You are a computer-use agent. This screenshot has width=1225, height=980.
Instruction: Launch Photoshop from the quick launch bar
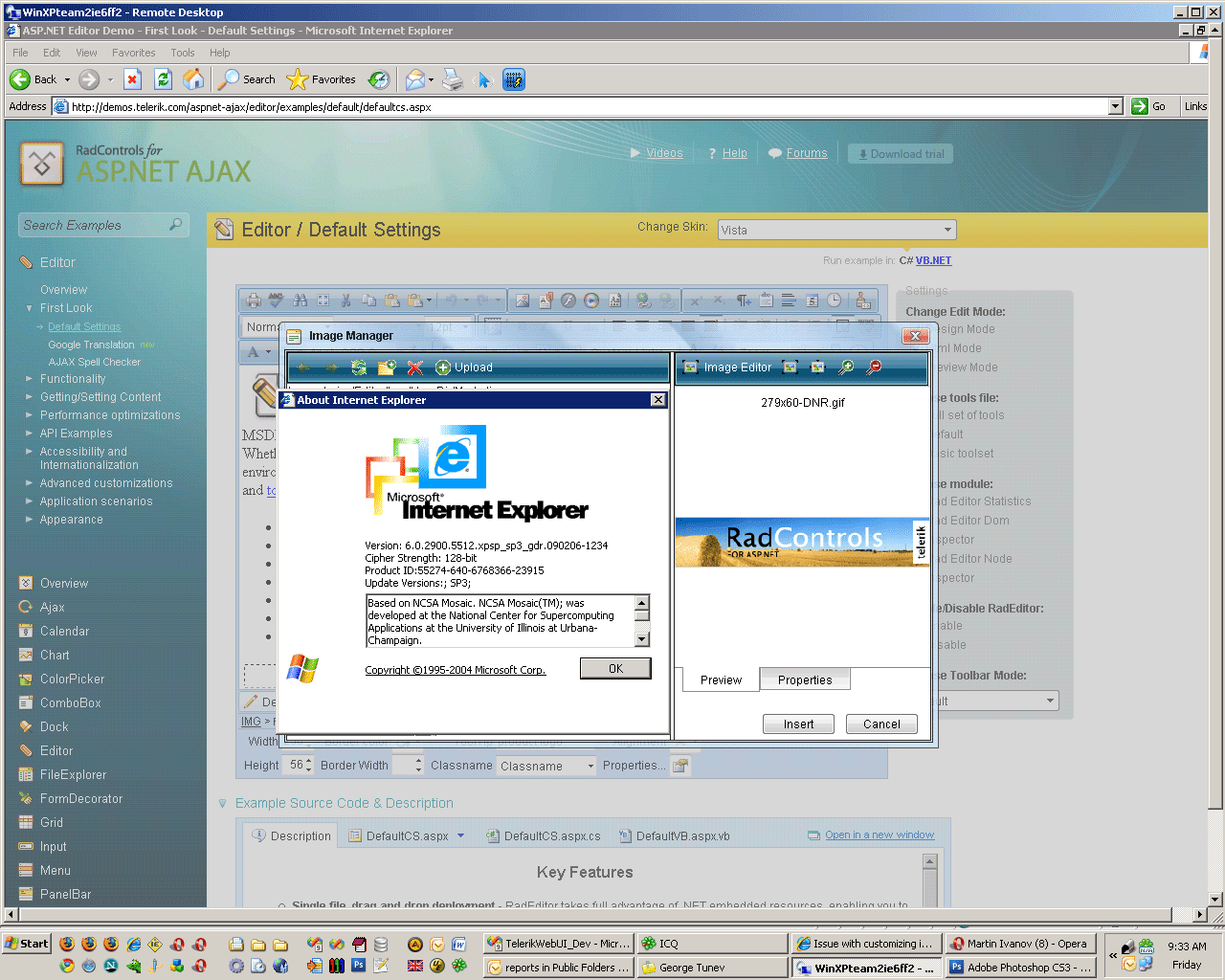(x=358, y=966)
